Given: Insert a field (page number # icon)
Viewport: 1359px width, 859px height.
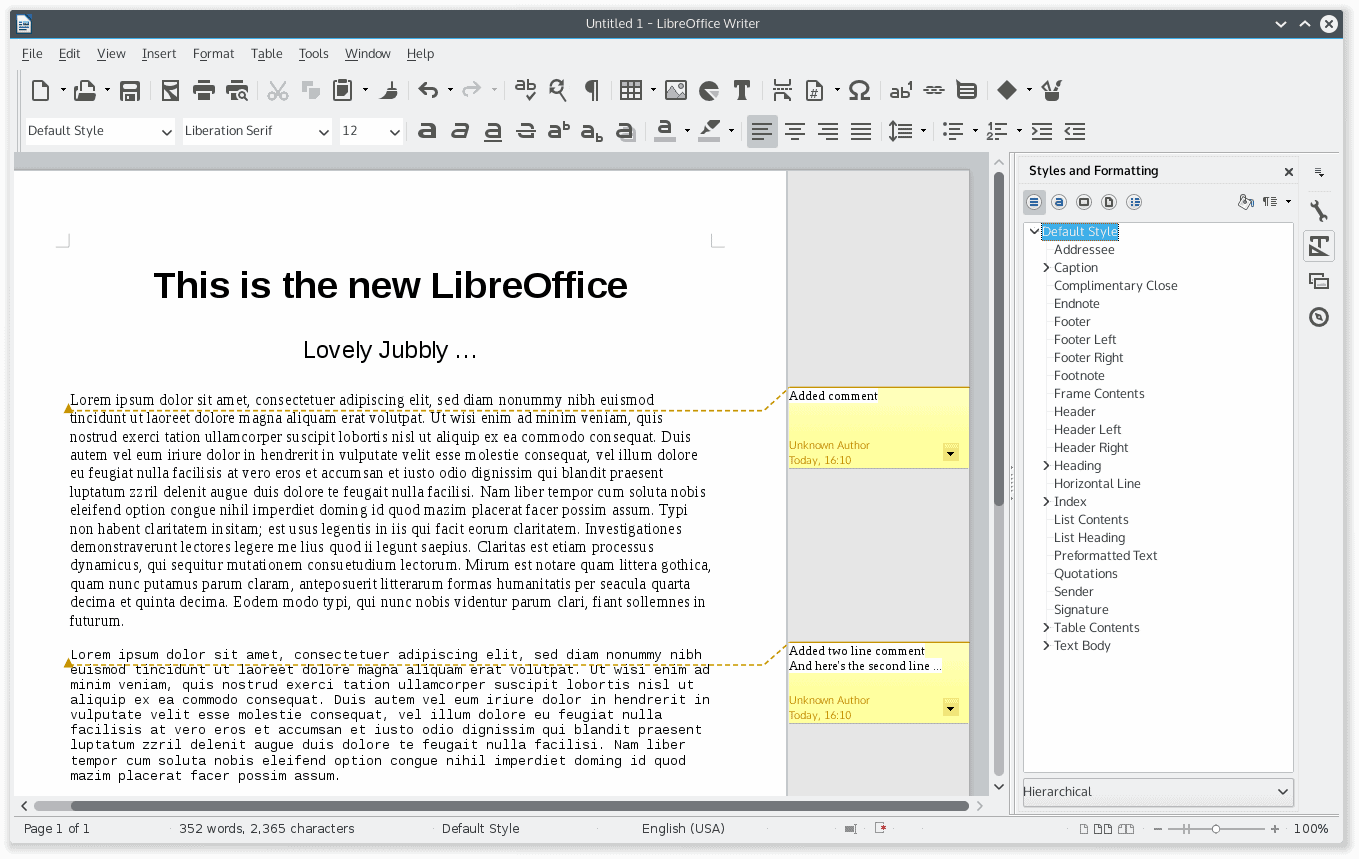Looking at the screenshot, I should (815, 91).
